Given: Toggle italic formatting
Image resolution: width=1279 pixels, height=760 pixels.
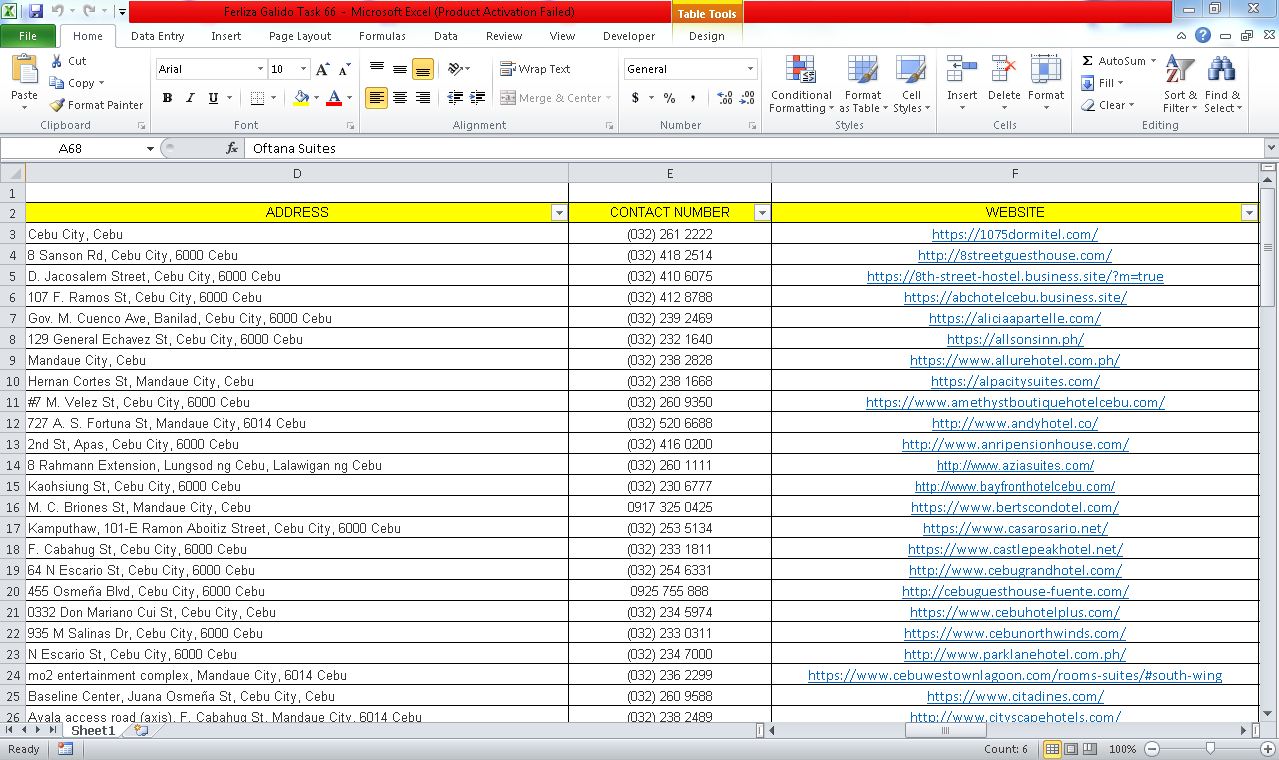Looking at the screenshot, I should [x=190, y=98].
